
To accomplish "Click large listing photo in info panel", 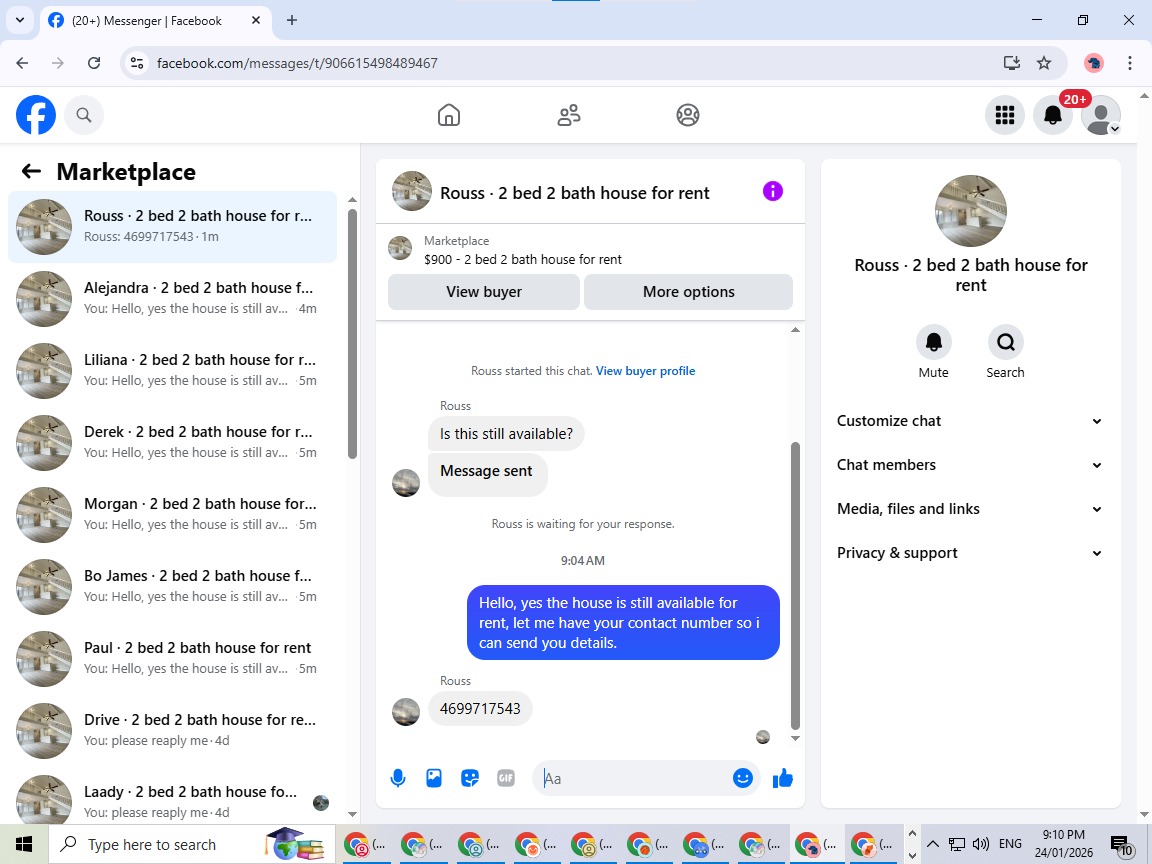I will [x=971, y=211].
